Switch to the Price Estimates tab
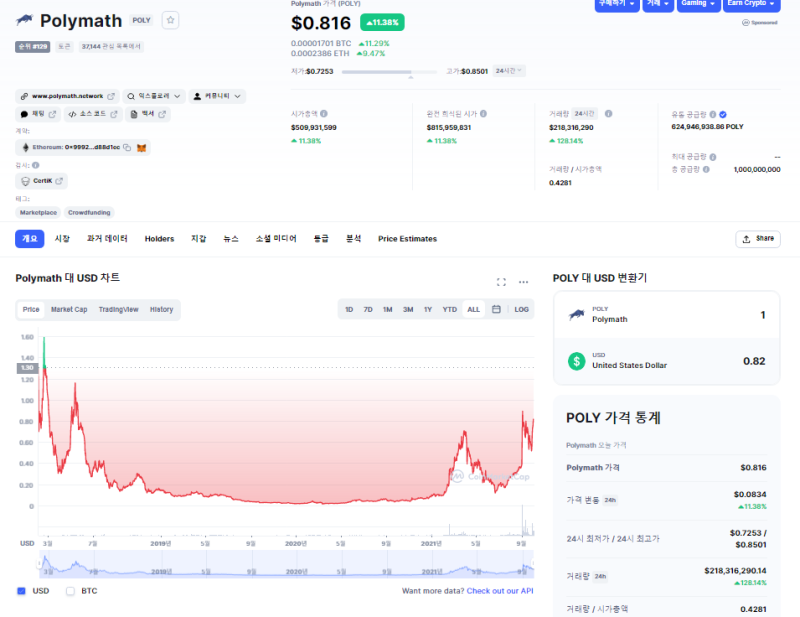 tap(407, 239)
